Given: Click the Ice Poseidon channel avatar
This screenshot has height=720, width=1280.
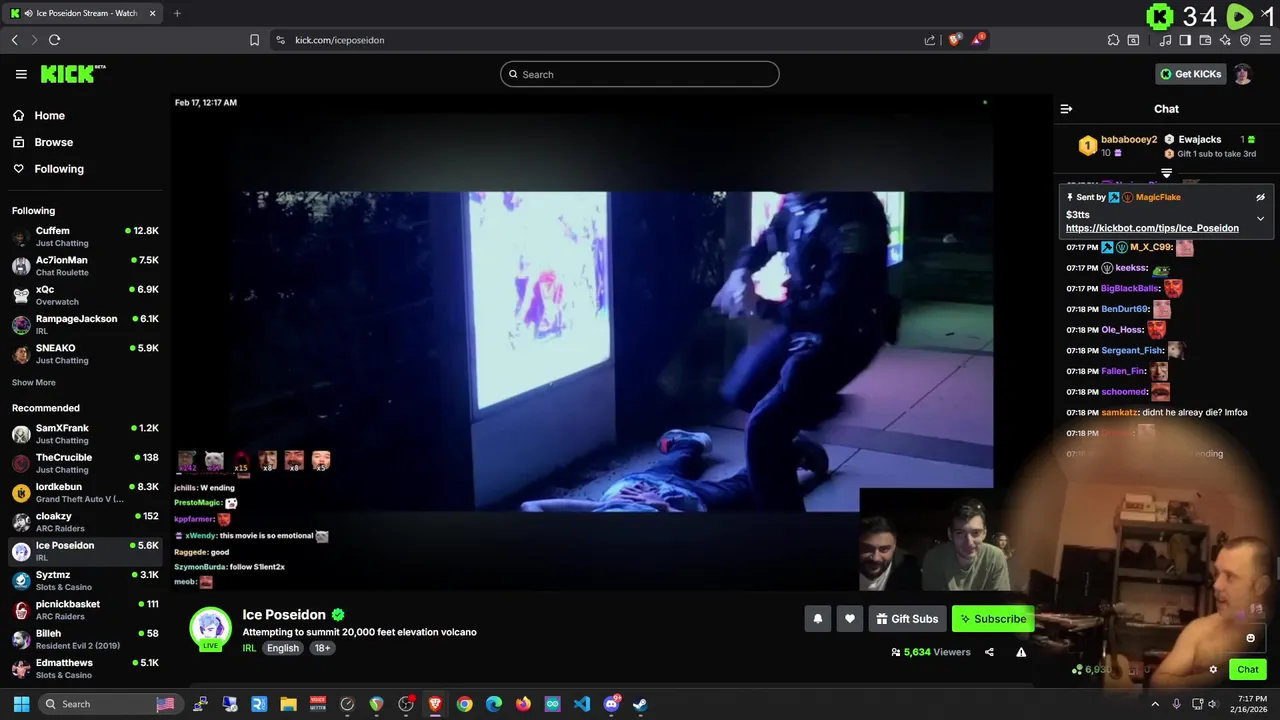Looking at the screenshot, I should tap(210, 627).
